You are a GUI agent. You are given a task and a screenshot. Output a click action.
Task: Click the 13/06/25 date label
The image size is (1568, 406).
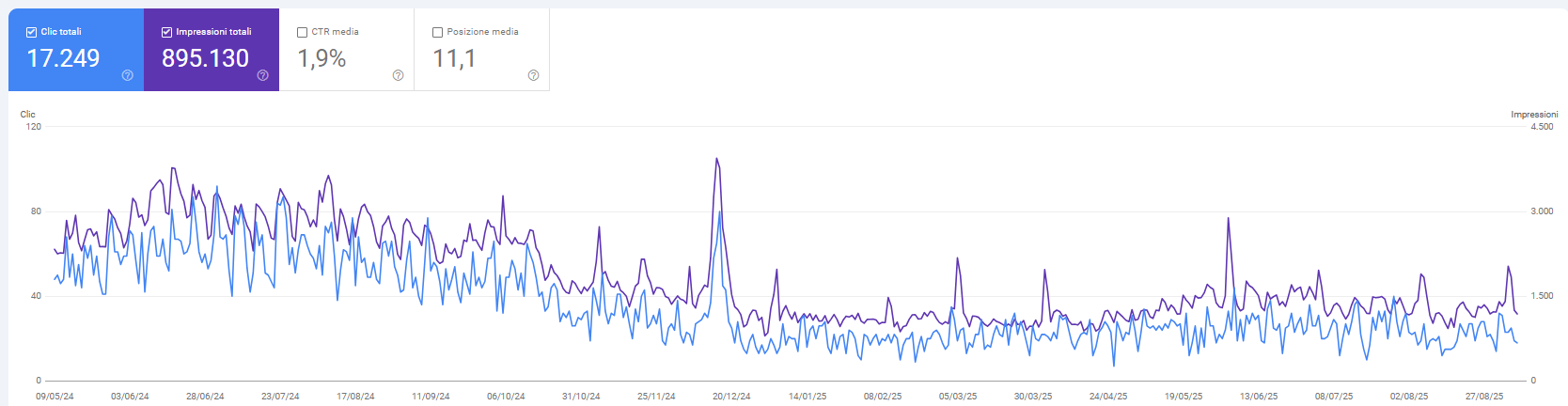pos(1258,397)
